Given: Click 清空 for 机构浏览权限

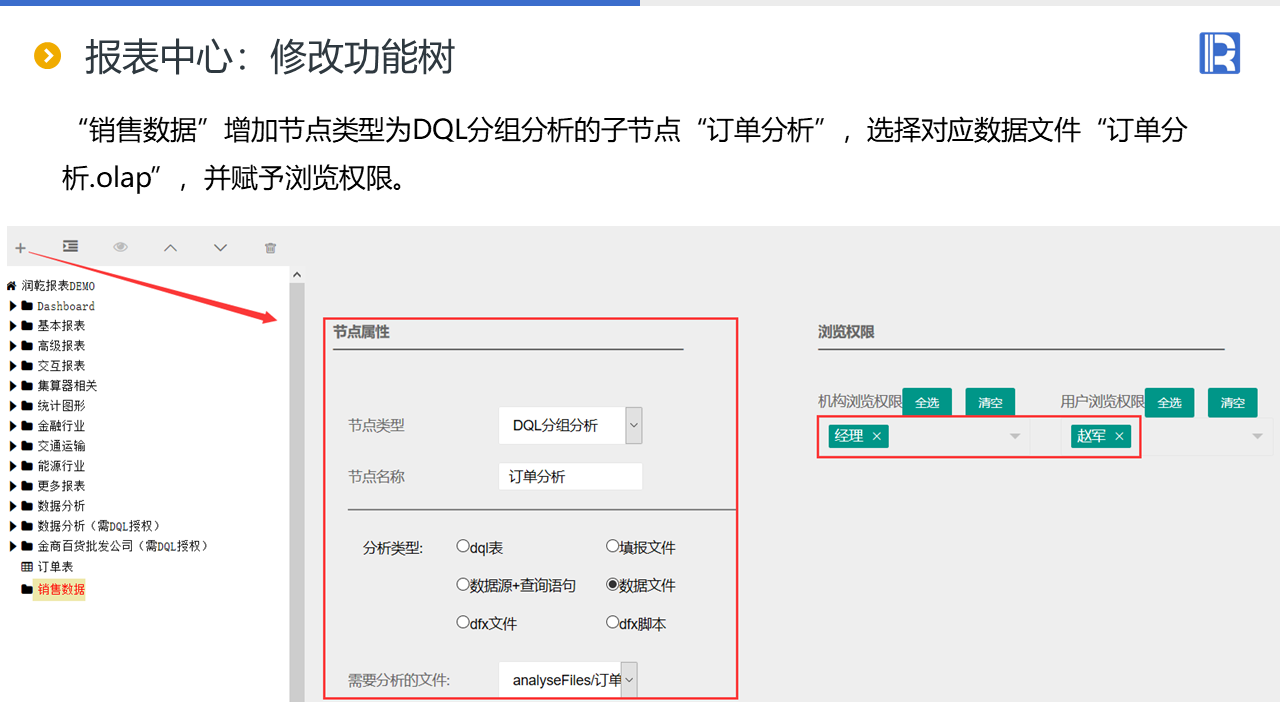Looking at the screenshot, I should point(990,402).
